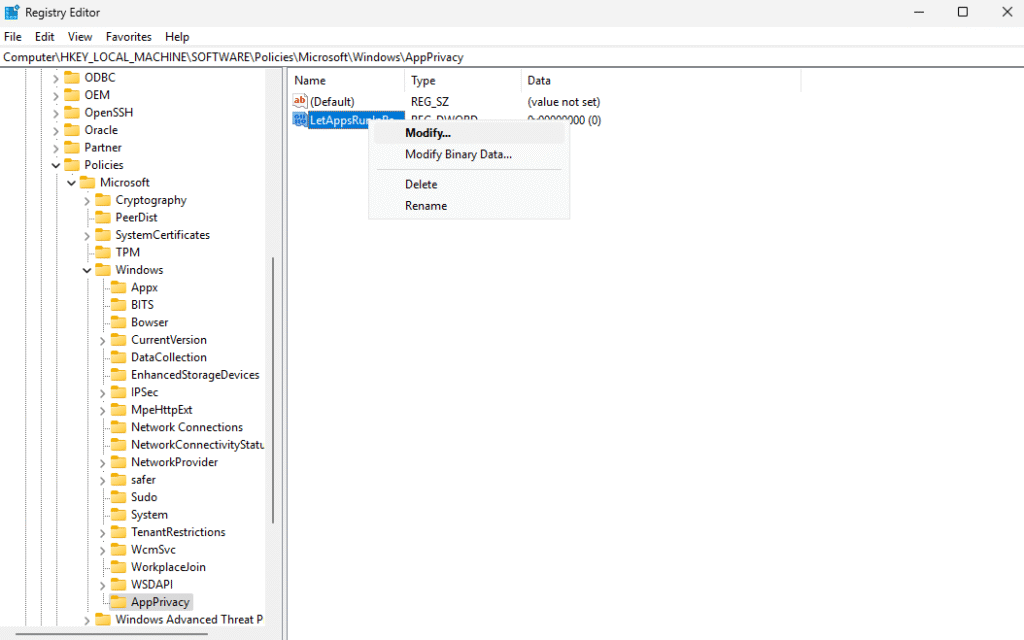Screen dimensions: 1024x640
Task: Click the DataCollection folder icon
Action: pos(118,357)
